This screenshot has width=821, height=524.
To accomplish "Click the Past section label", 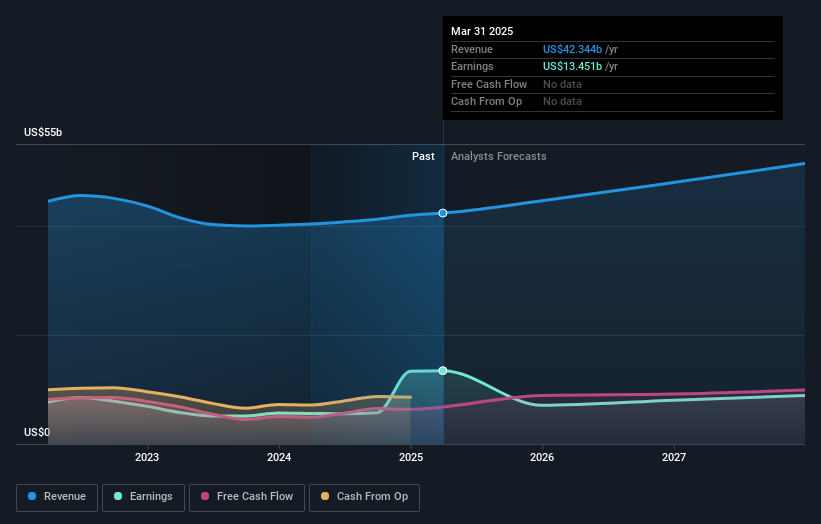I will point(423,157).
